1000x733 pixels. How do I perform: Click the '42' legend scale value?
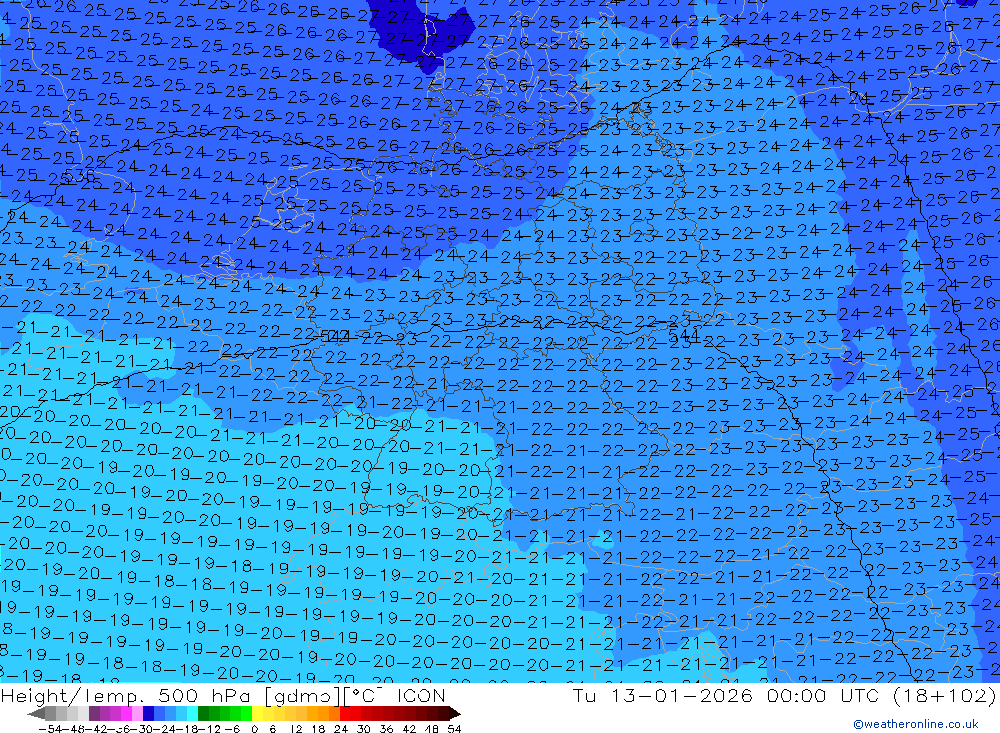click(409, 729)
